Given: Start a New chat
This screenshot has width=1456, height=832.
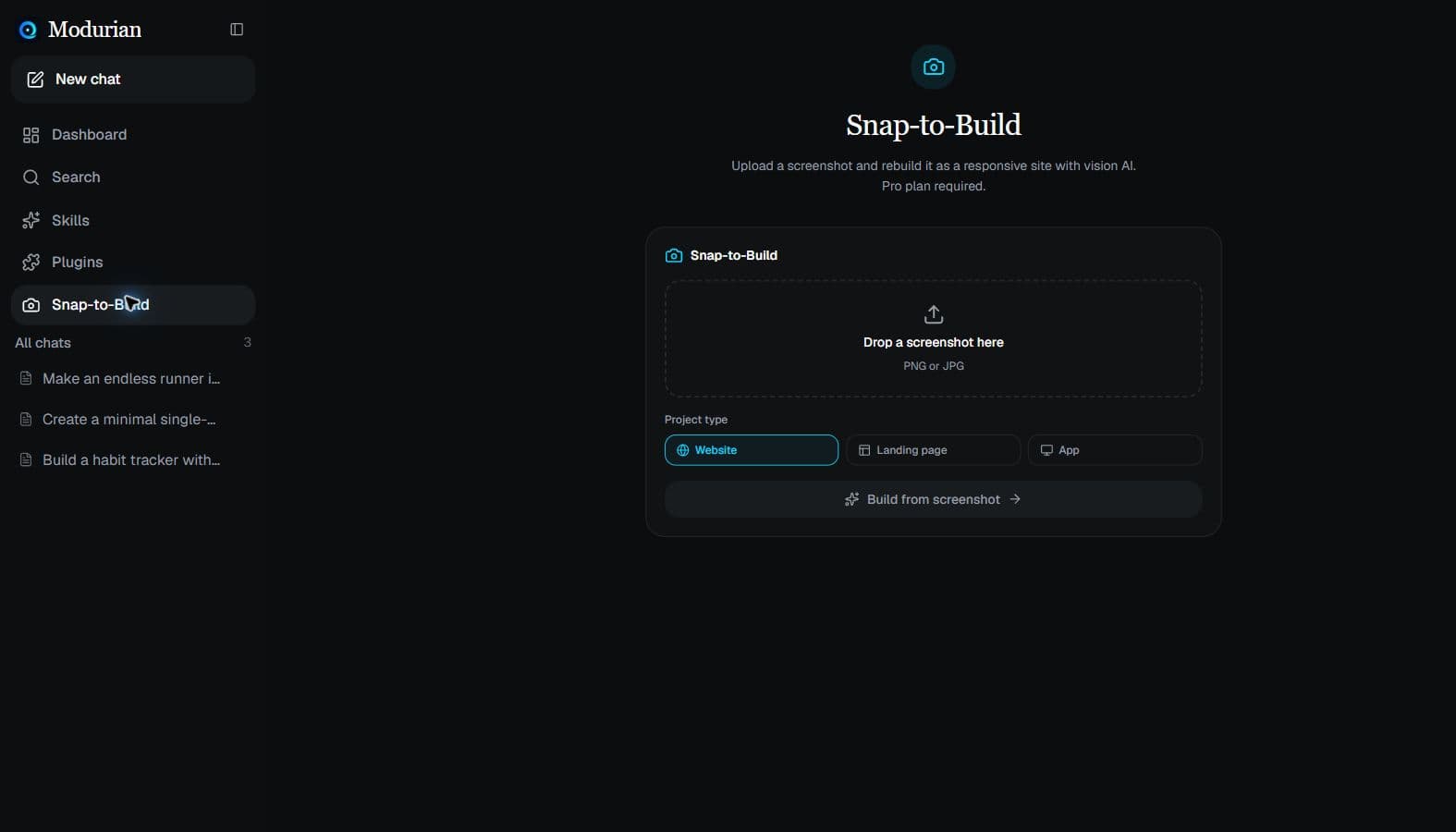Looking at the screenshot, I should (133, 80).
